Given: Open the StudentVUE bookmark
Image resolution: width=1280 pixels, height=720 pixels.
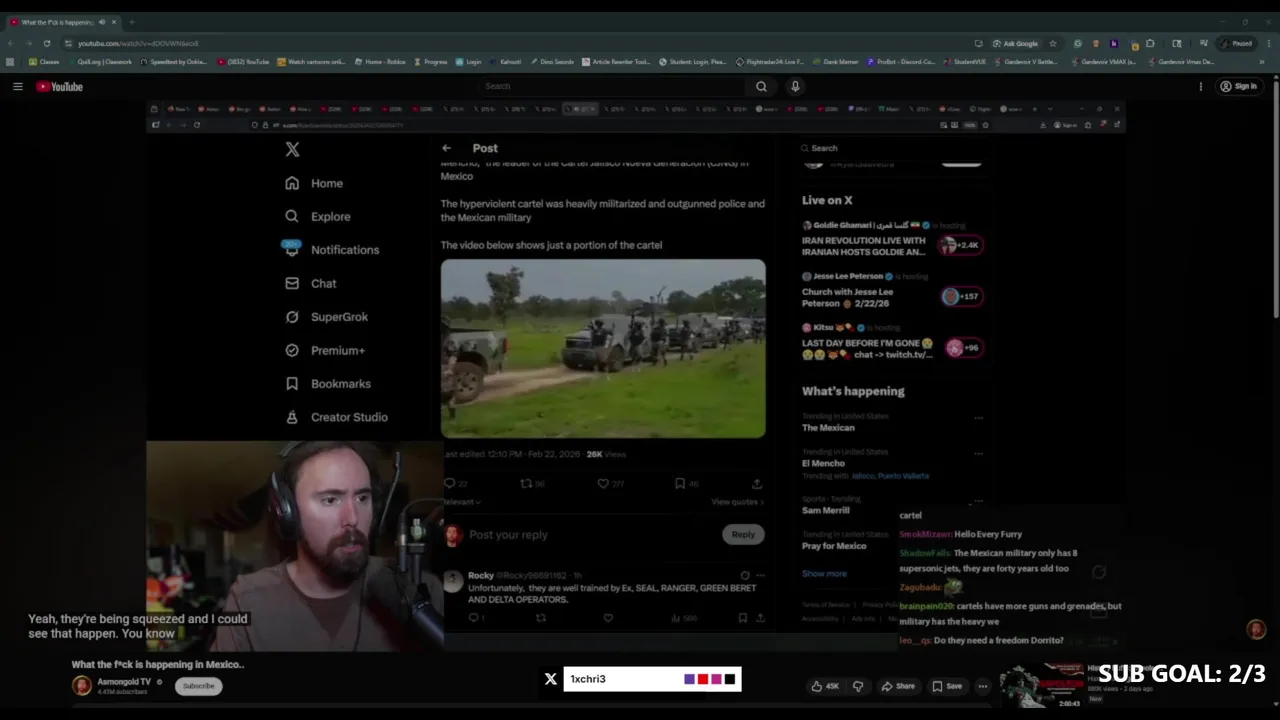Looking at the screenshot, I should 965,62.
